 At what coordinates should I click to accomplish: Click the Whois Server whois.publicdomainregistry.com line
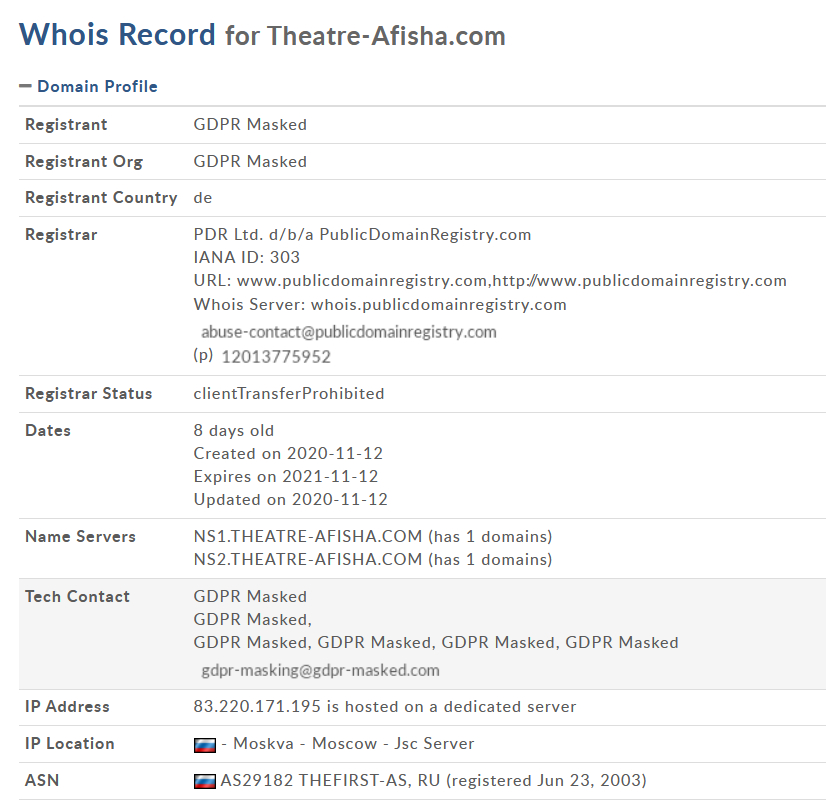[x=380, y=305]
